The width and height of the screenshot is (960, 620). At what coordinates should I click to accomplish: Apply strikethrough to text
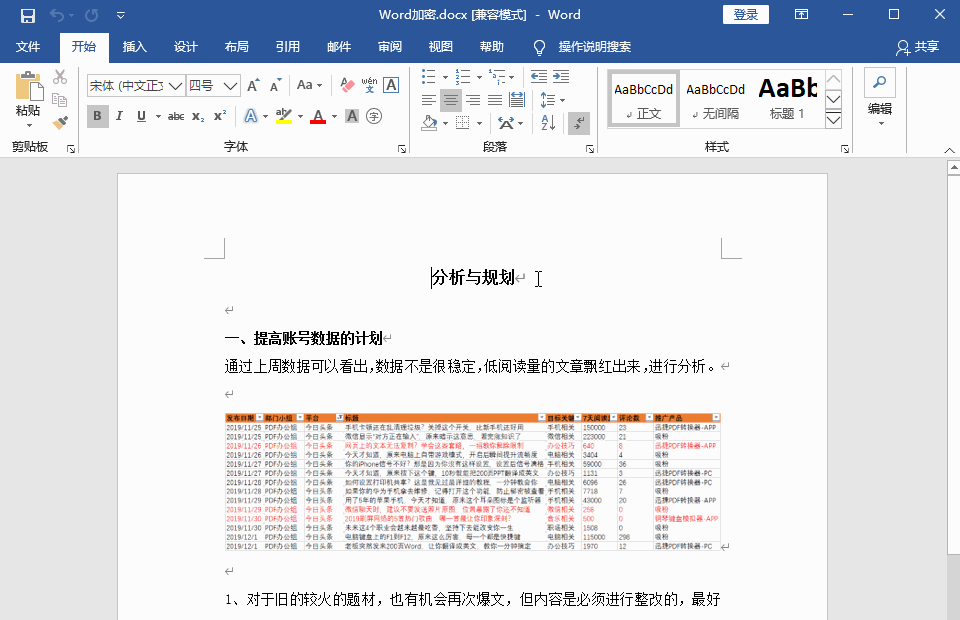[x=178, y=117]
